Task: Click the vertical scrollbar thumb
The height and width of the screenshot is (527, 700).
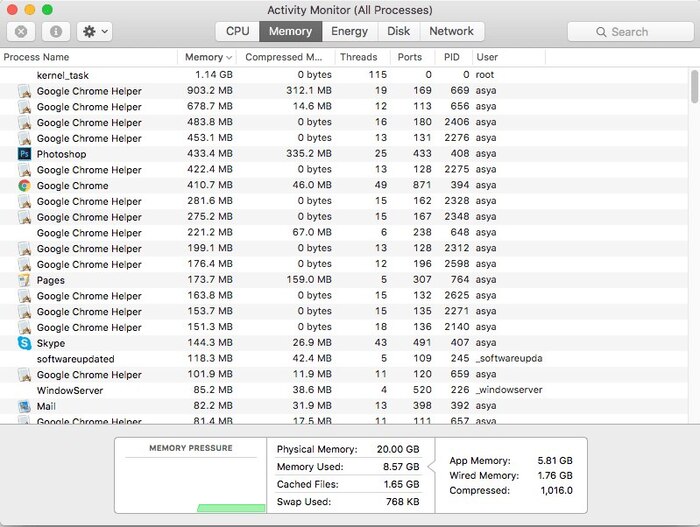Action: (694, 87)
